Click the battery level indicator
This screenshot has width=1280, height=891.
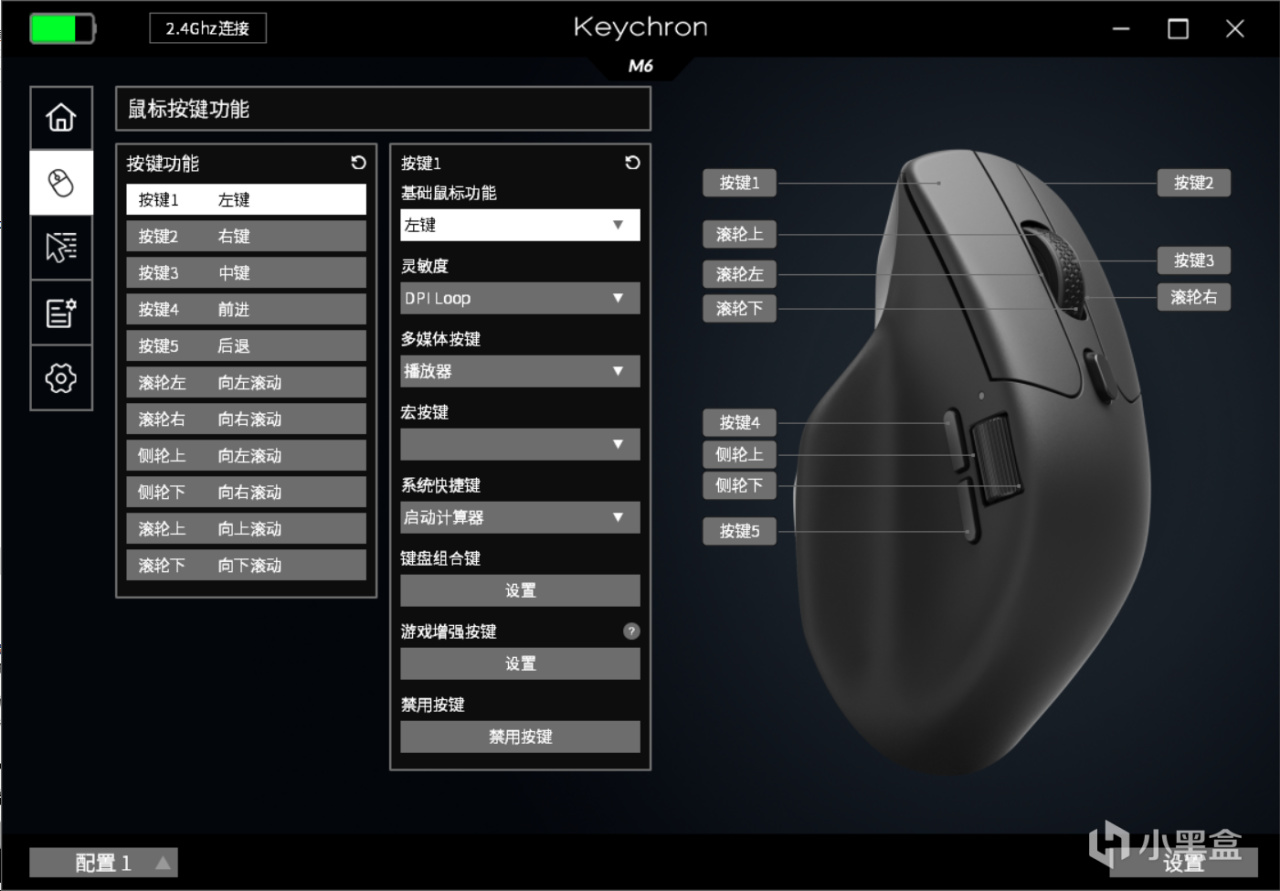coord(62,28)
